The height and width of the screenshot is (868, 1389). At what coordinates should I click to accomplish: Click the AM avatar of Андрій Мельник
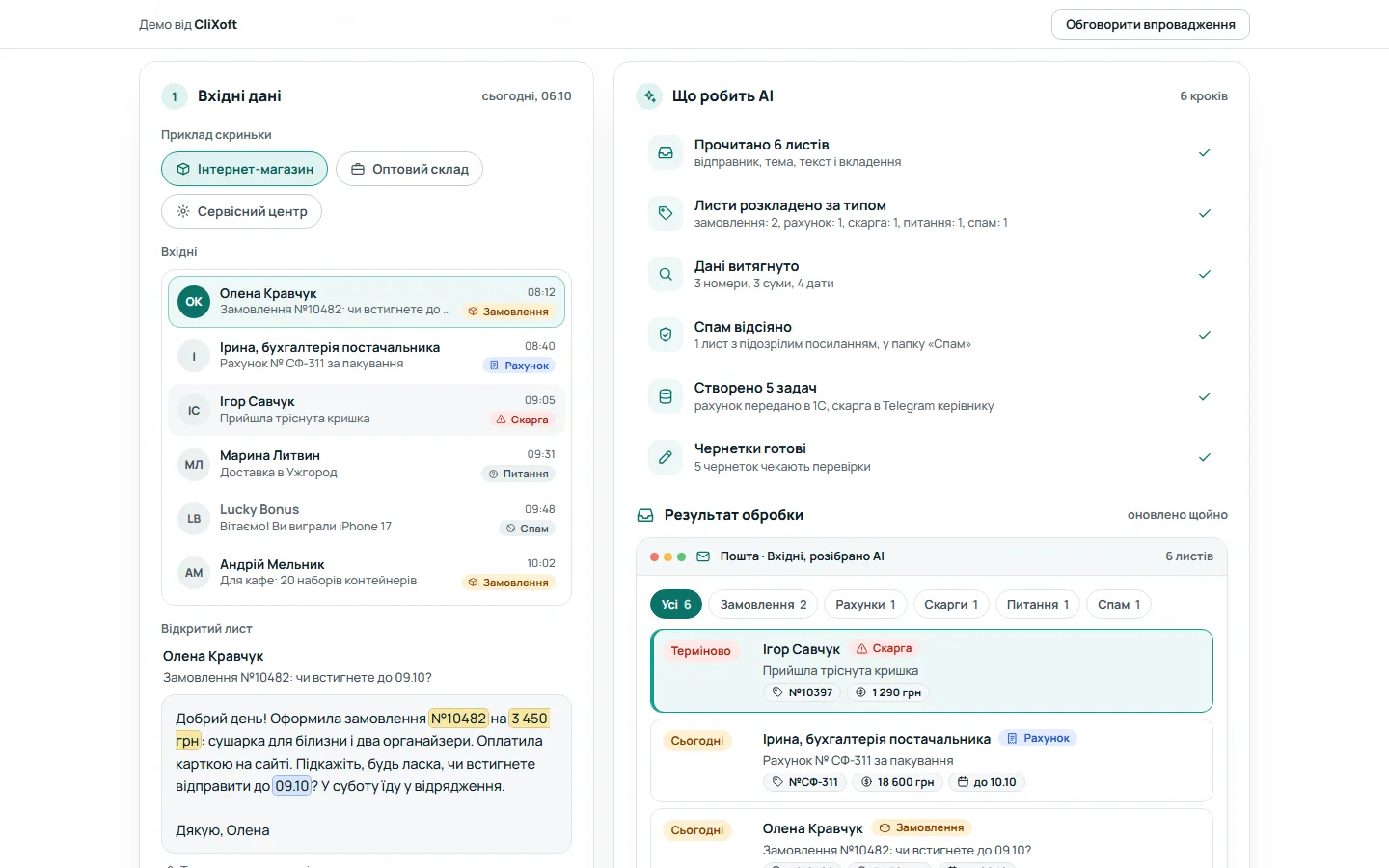[x=194, y=572]
